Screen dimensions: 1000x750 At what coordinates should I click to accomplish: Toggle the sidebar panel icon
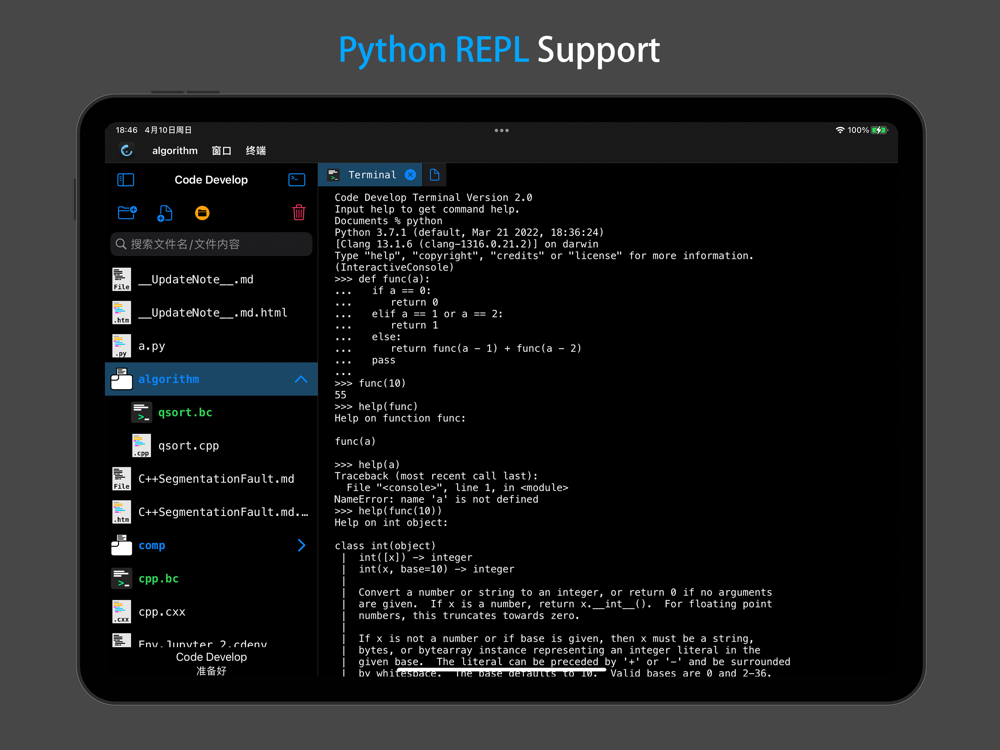pos(126,180)
